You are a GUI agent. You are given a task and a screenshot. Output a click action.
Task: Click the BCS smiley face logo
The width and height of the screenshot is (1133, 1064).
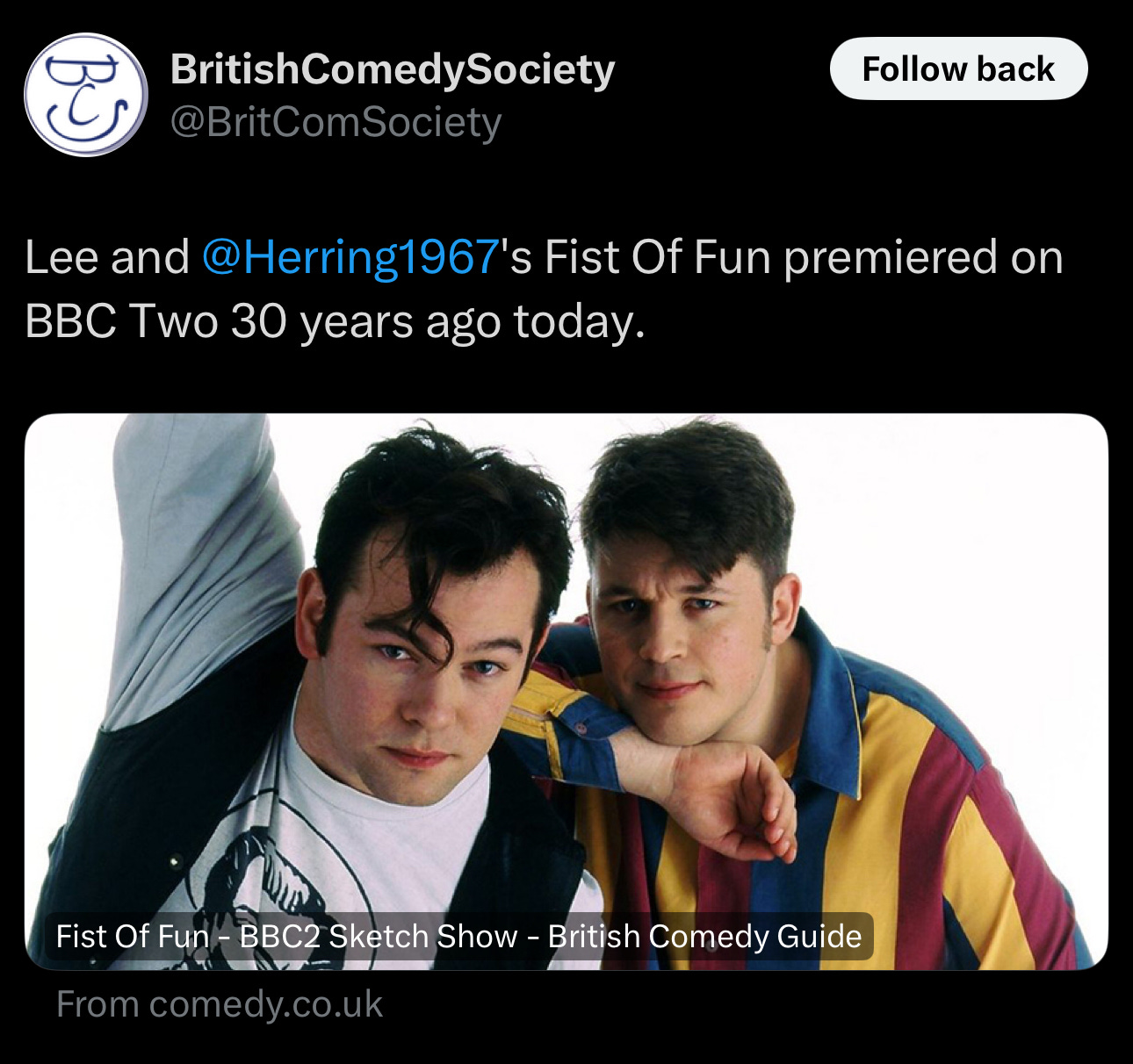[x=86, y=95]
